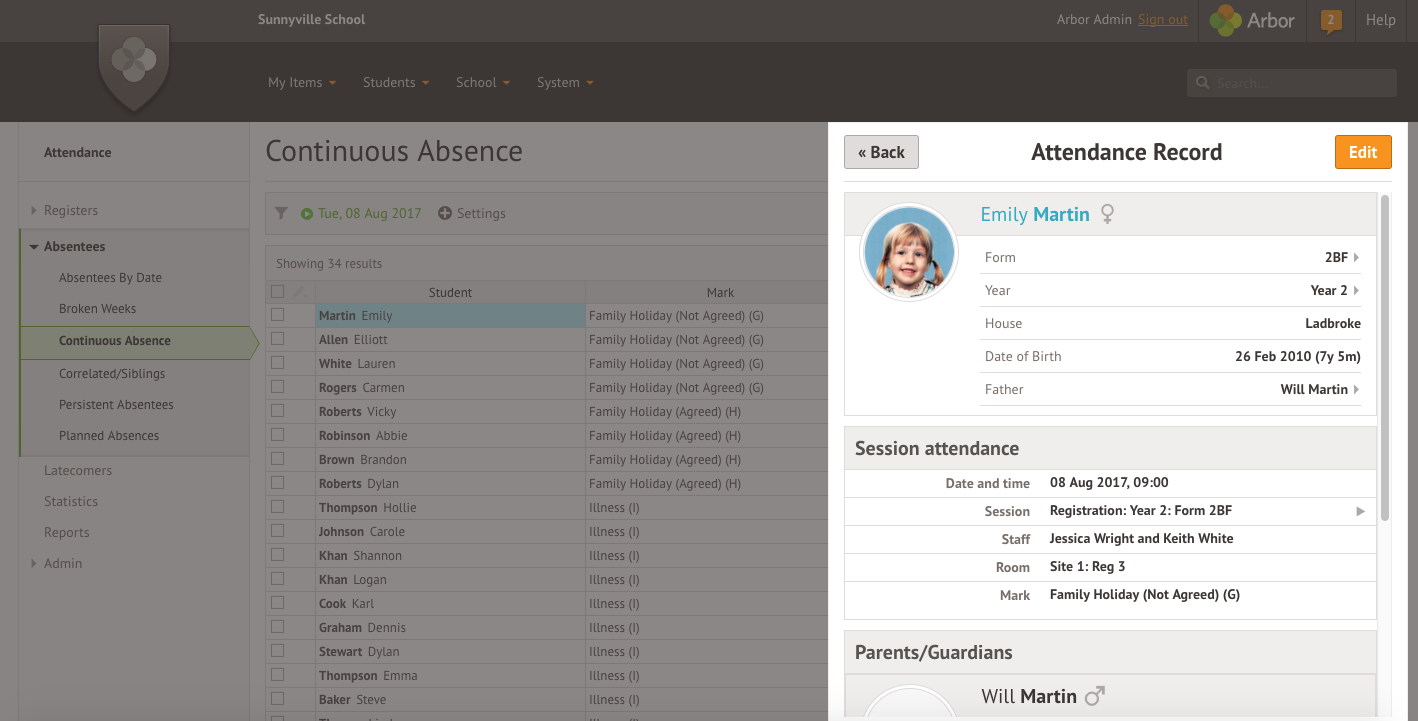
Task: Open the notifications speech bubble icon
Action: click(x=1330, y=21)
